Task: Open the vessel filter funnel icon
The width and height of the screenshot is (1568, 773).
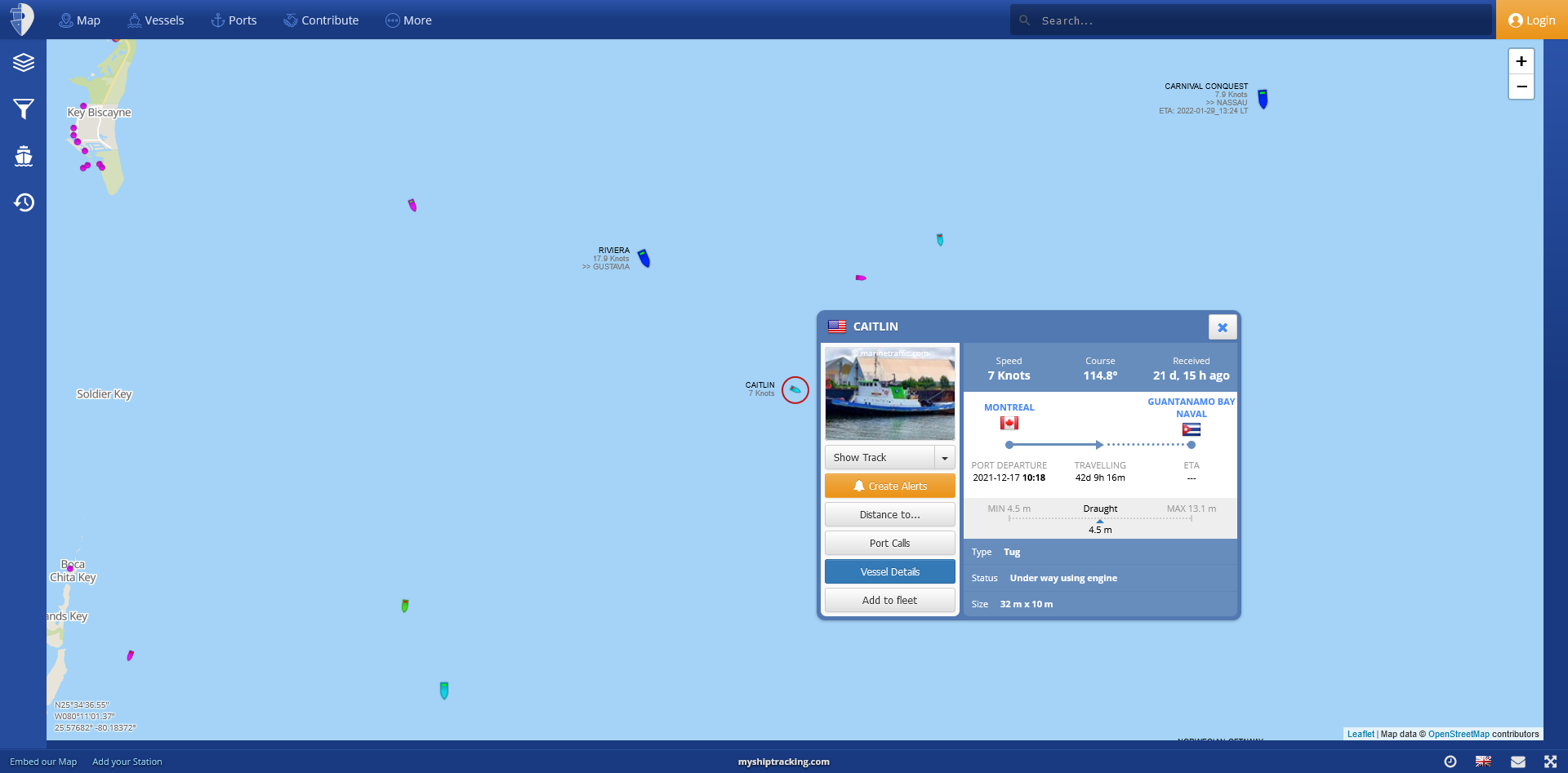Action: (24, 109)
